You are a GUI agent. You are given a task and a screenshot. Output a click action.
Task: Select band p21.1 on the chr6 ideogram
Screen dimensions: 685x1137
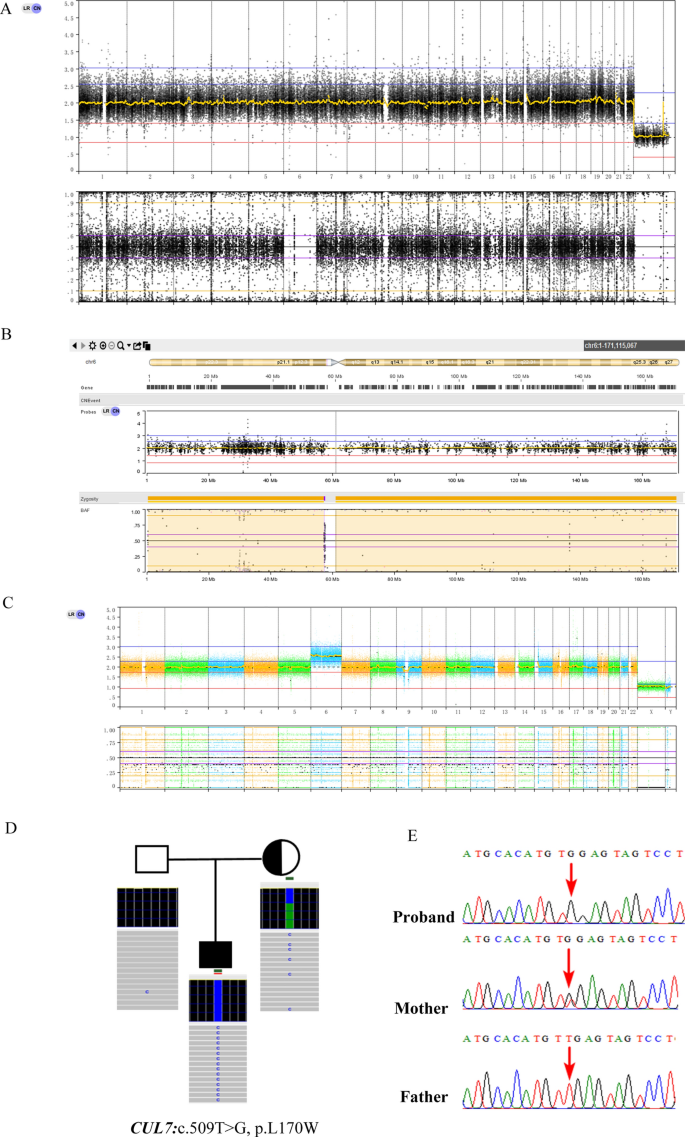283,361
